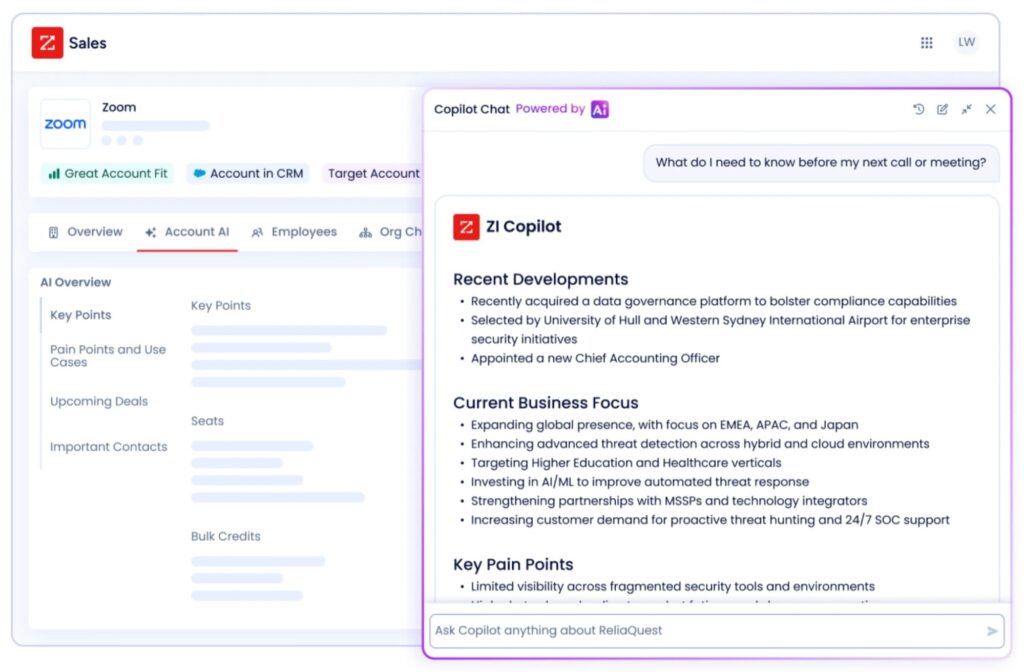Click the Ask Copilot input field
This screenshot has height=672, width=1024.
click(x=700, y=631)
